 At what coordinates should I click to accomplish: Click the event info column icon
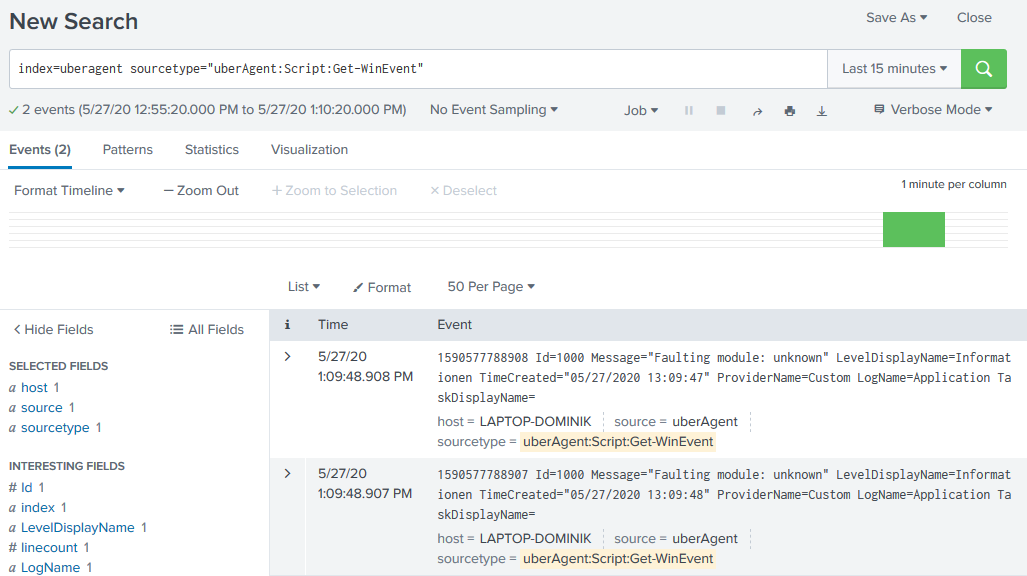coord(288,325)
